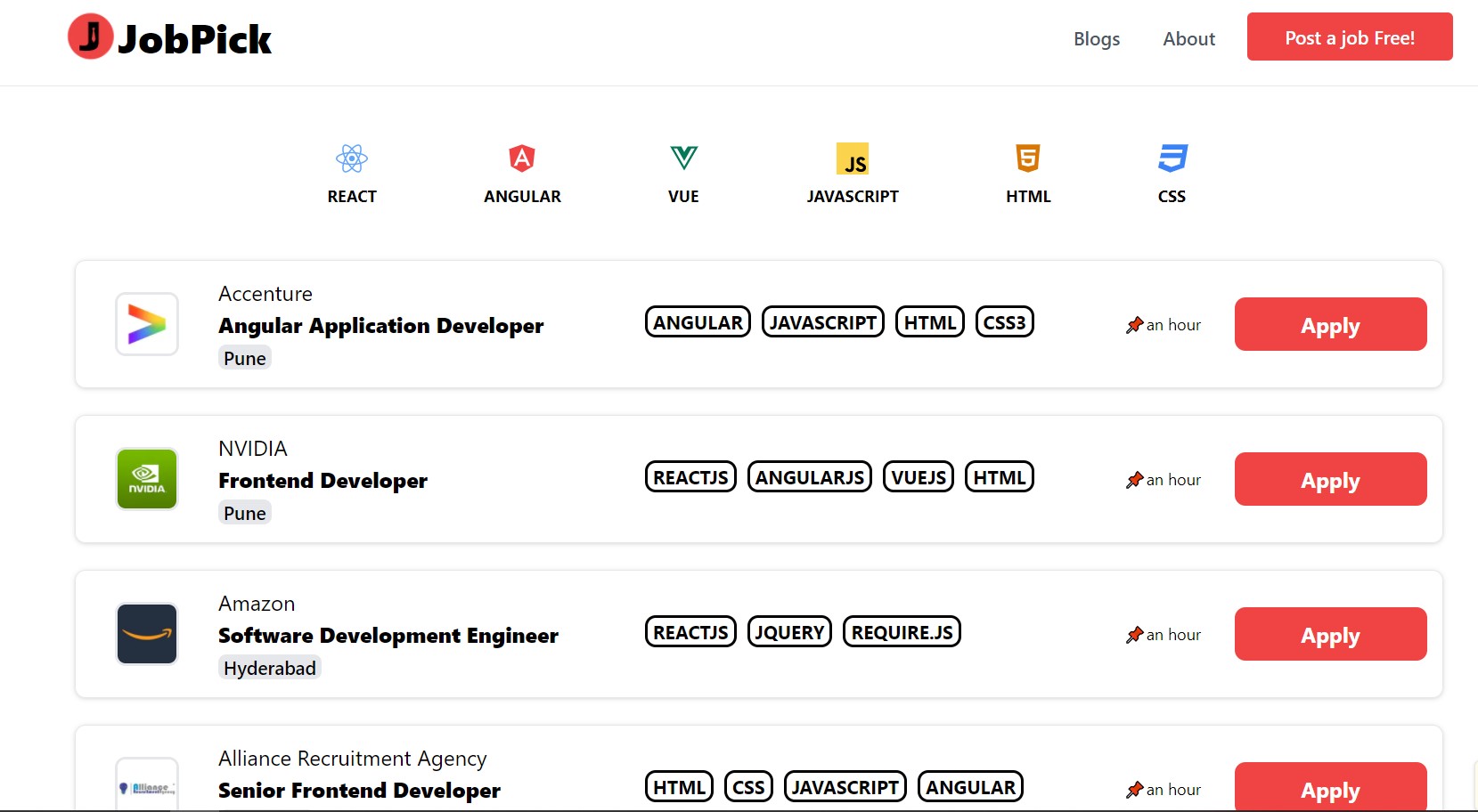
Task: Click REACTJS tag on Amazon job
Action: coord(690,632)
